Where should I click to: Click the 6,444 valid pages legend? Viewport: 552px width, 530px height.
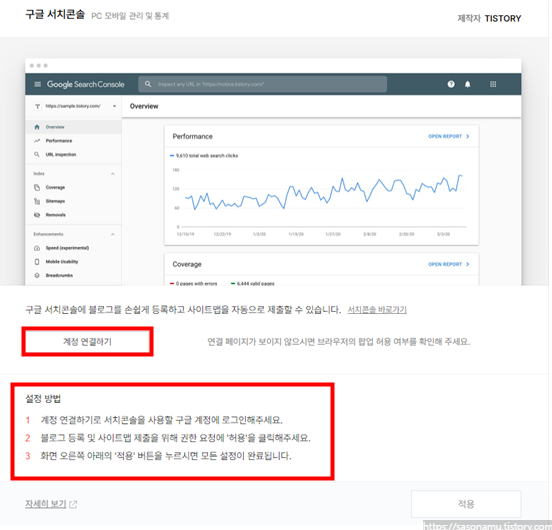[253, 283]
